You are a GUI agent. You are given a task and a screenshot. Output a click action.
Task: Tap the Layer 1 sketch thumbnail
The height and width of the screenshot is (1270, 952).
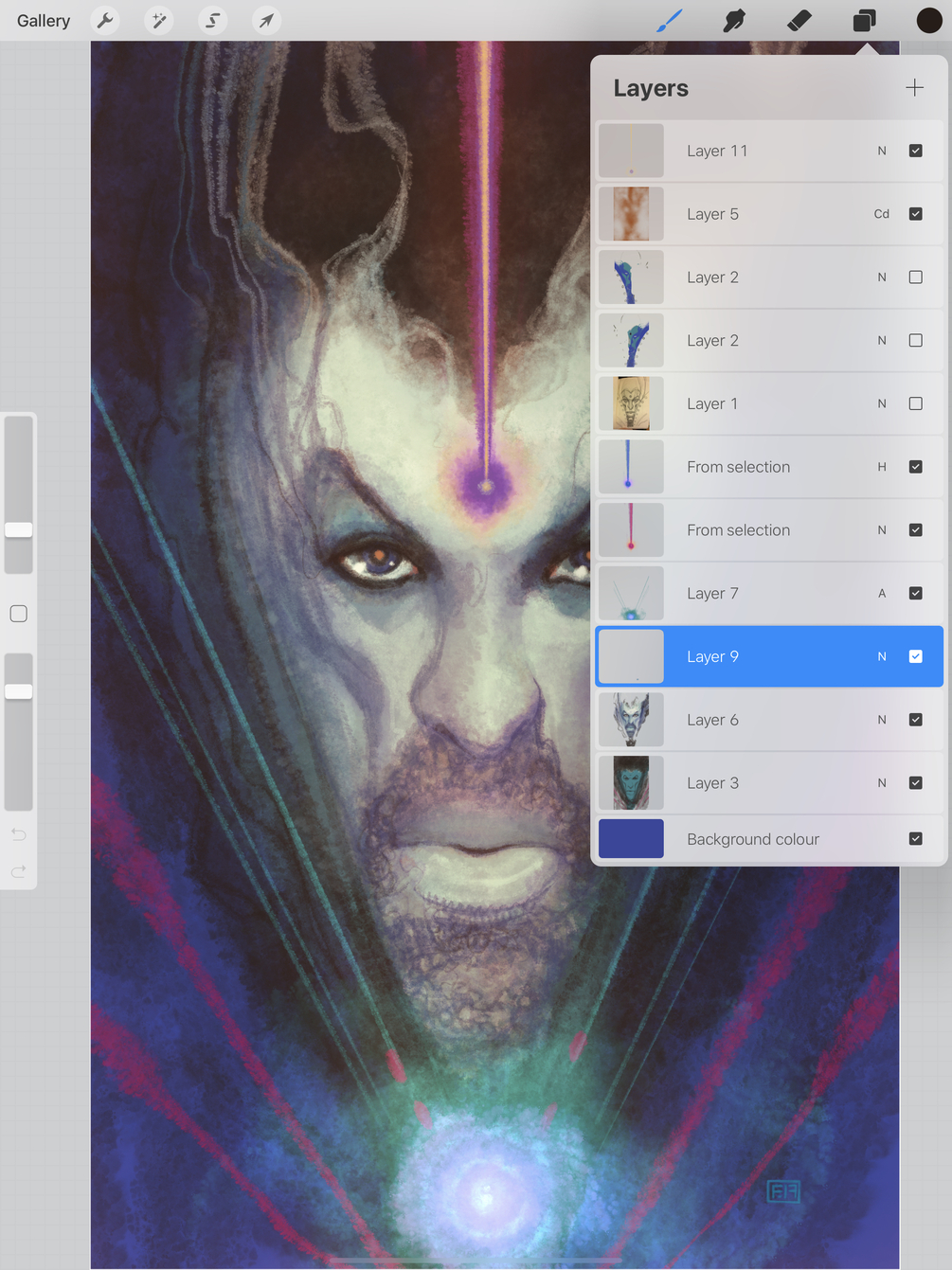631,403
